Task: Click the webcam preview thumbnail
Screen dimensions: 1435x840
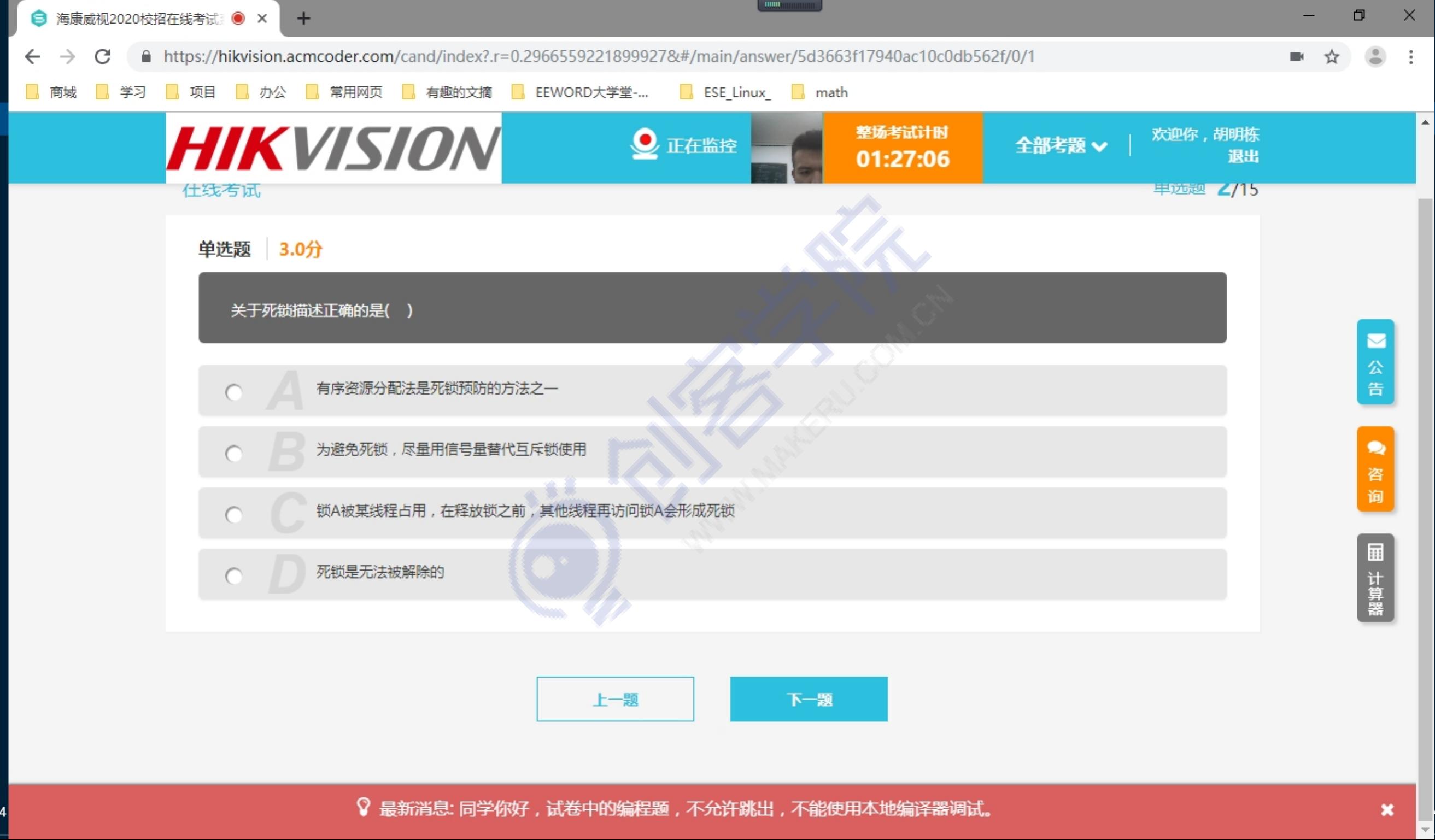Action: click(x=787, y=148)
